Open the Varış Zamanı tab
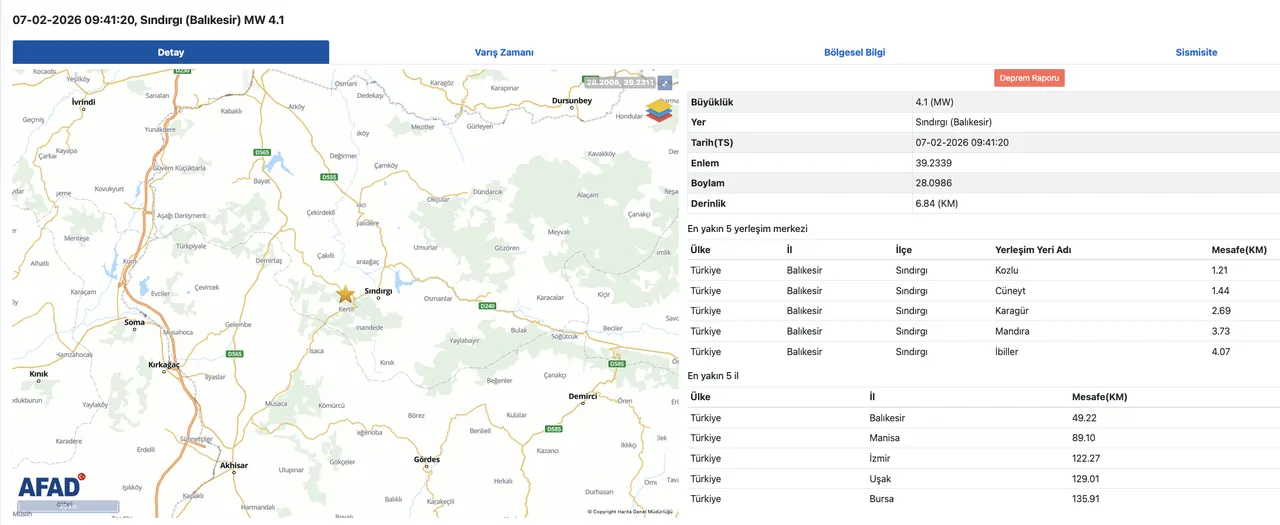Image resolution: width=1280 pixels, height=525 pixels. [504, 52]
